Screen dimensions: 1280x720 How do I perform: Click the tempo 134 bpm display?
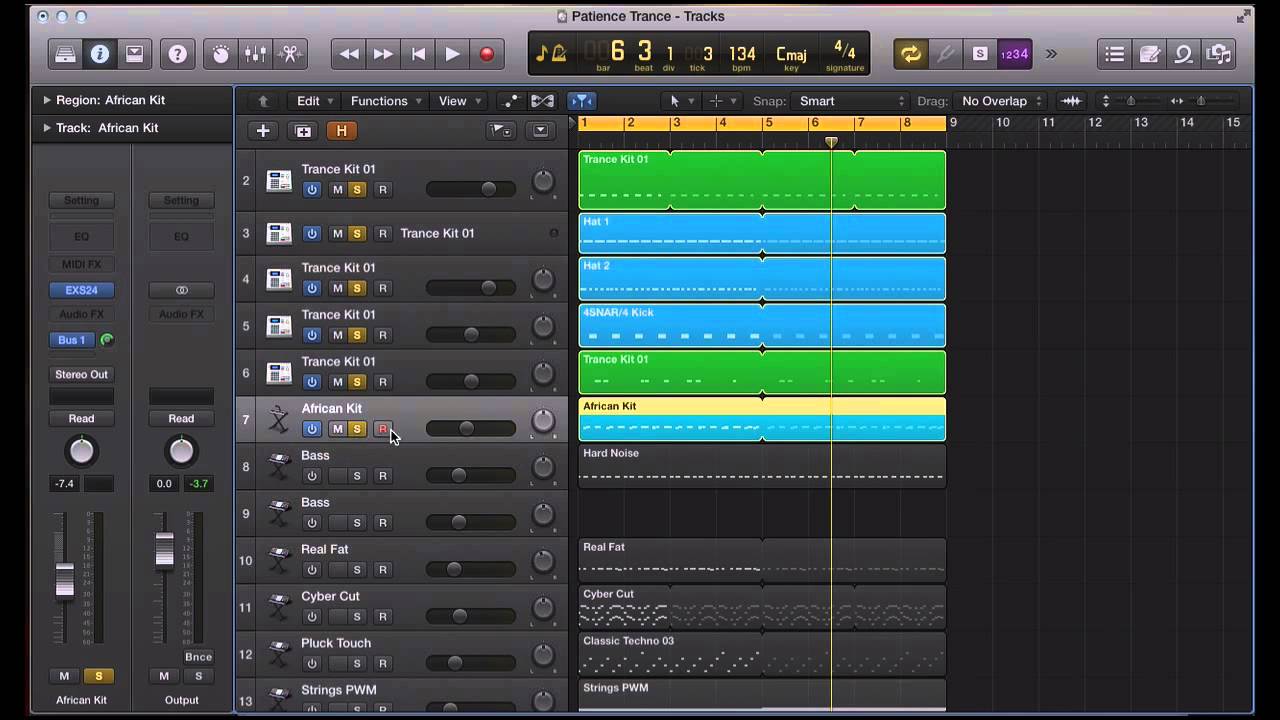point(742,54)
